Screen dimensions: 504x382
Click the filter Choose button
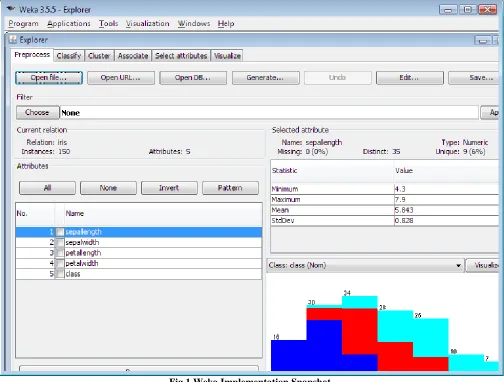[37, 113]
